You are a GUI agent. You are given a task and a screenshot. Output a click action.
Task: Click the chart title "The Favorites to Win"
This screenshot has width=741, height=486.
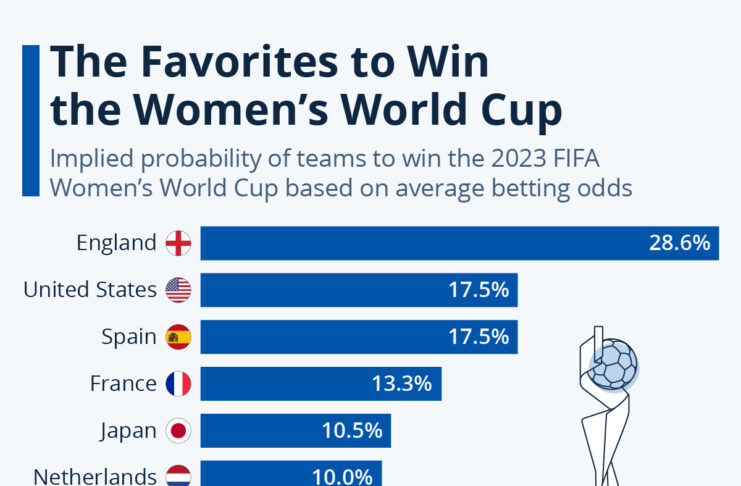coord(269,63)
